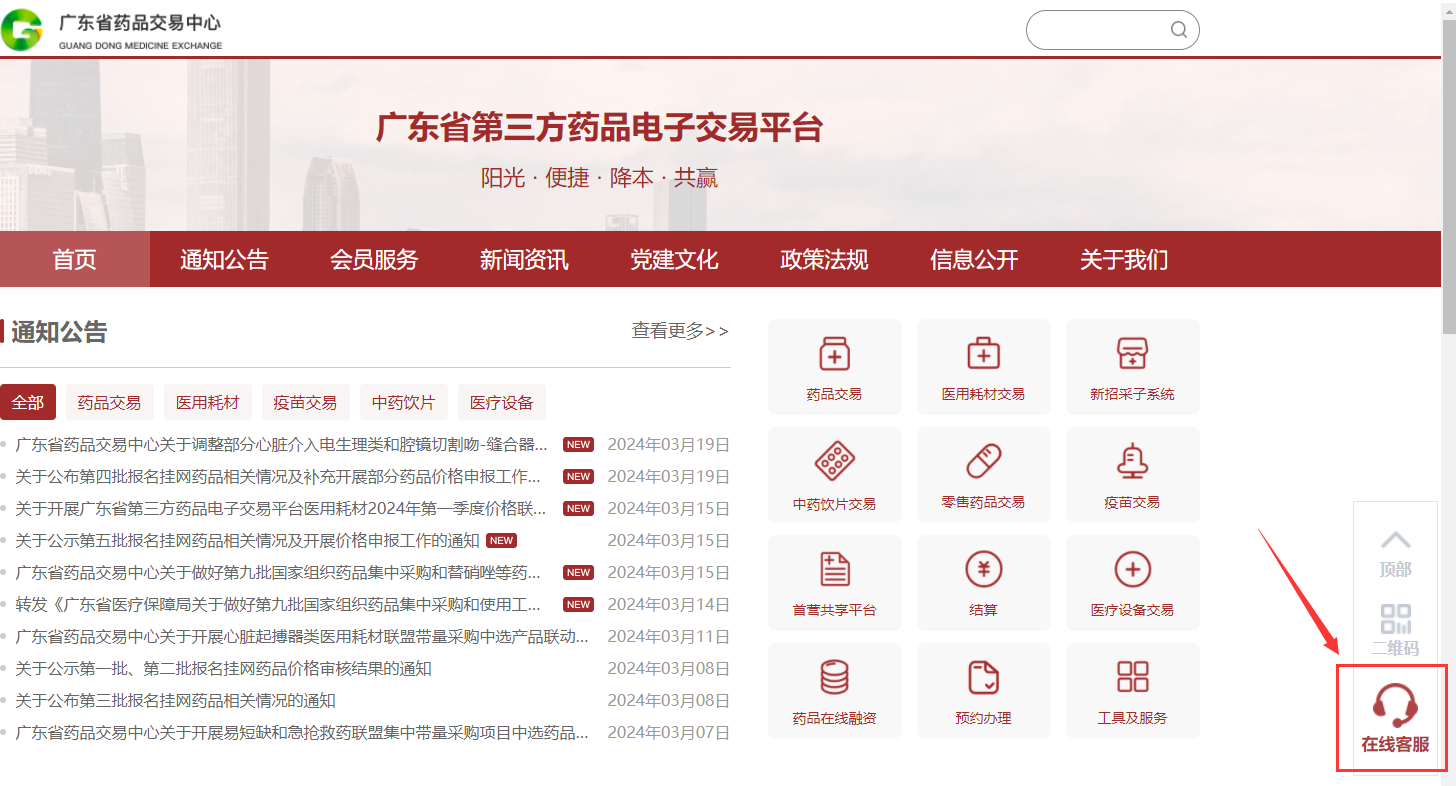Click the 新招采子系统 icon
The height and width of the screenshot is (786, 1456).
coord(1132,354)
